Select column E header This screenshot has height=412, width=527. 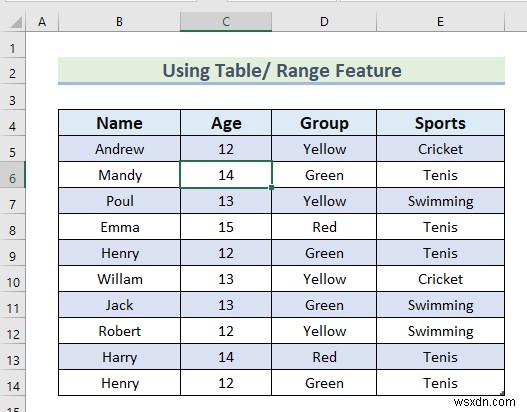[x=440, y=22]
